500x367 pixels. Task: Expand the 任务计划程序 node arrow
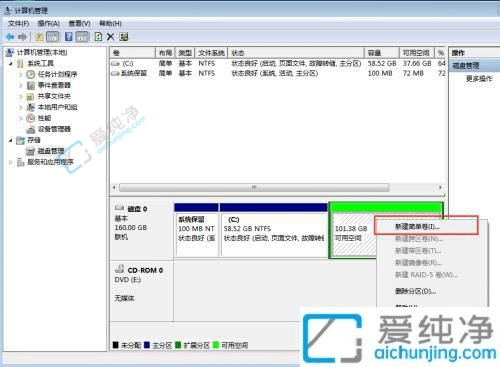(x=21, y=74)
